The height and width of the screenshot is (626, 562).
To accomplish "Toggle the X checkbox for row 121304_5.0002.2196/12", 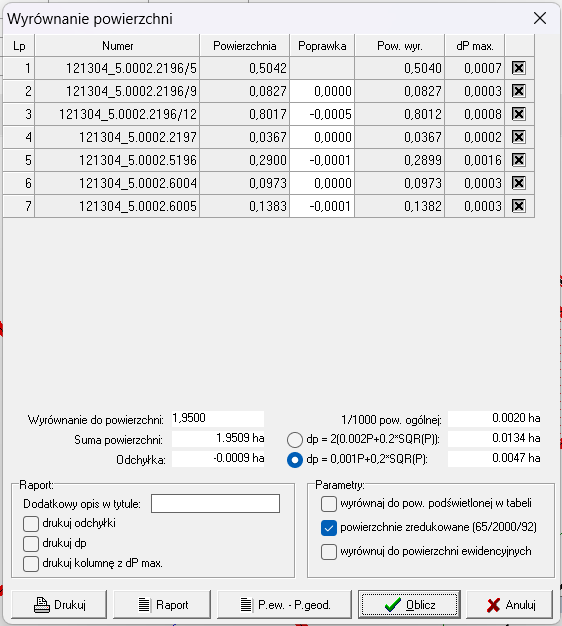I will pos(518,114).
